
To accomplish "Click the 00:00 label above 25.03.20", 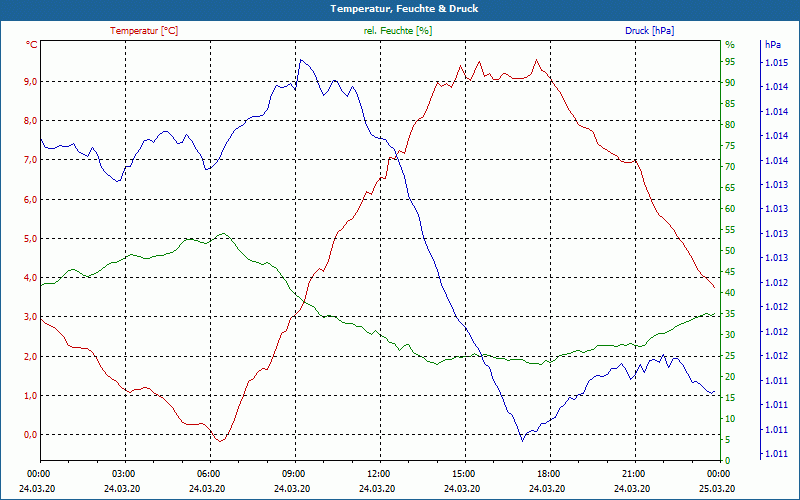I will [x=718, y=474].
